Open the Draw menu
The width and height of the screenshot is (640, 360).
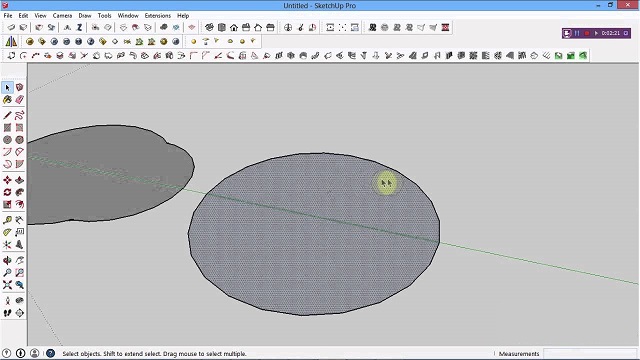85,16
